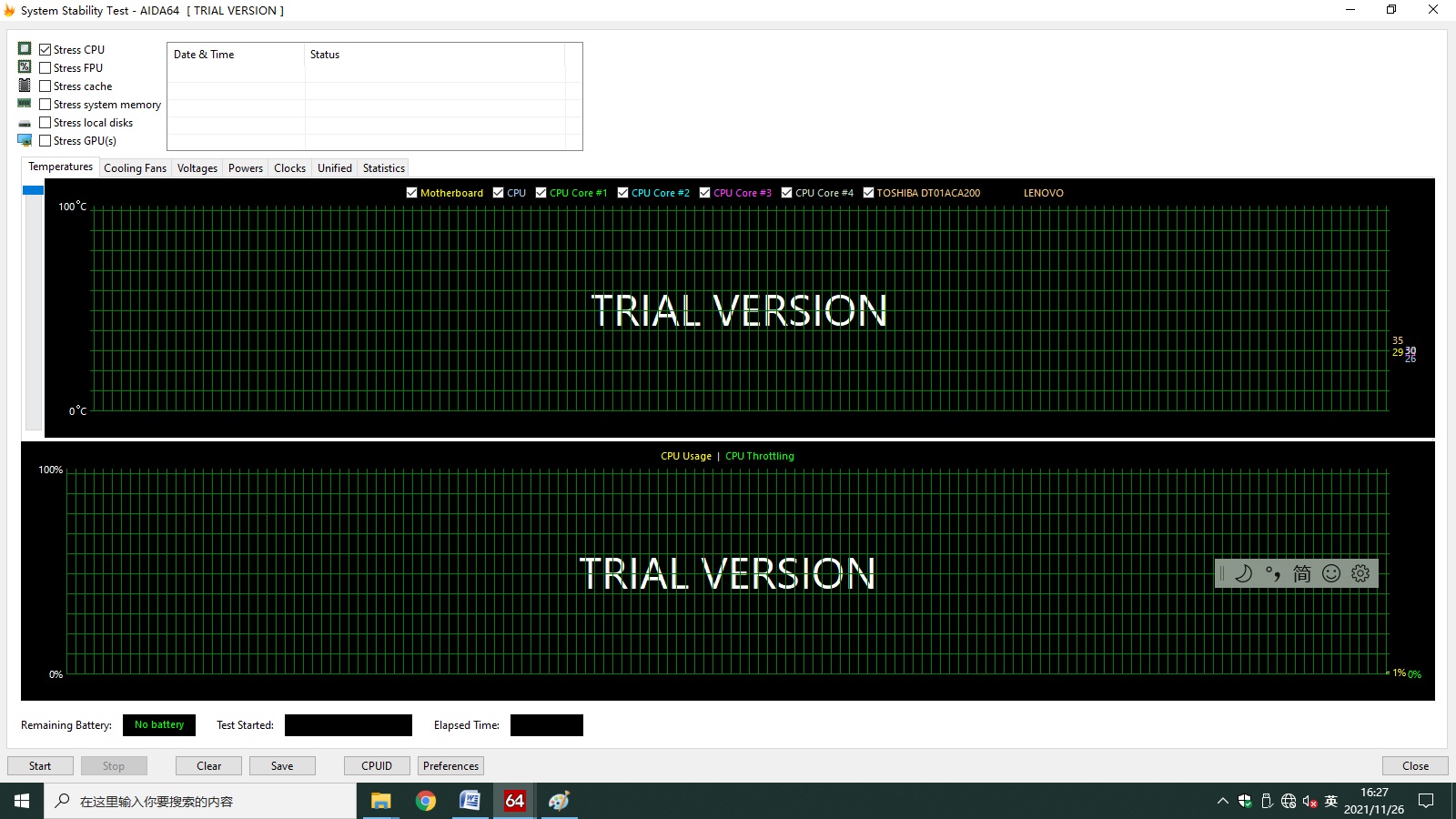Open the notification center icon
The width and height of the screenshot is (1456, 819).
pyautogui.click(x=1426, y=801)
